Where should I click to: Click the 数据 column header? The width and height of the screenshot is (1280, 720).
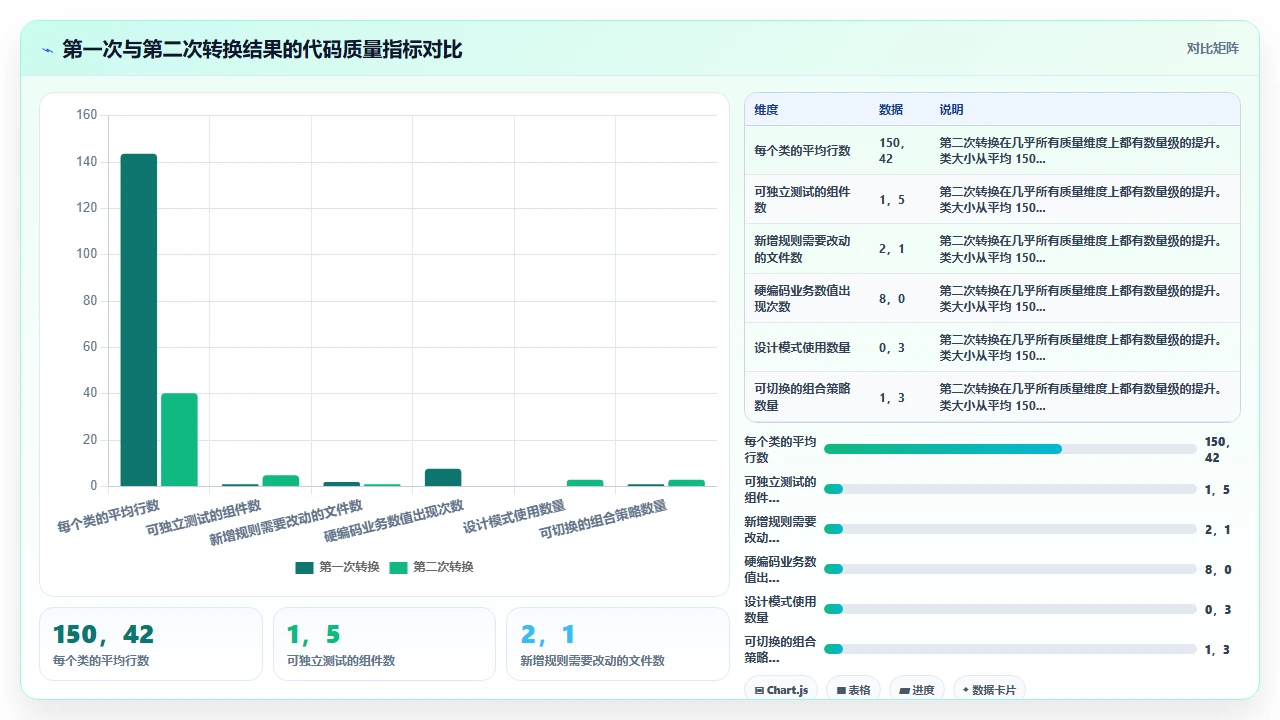coord(891,110)
